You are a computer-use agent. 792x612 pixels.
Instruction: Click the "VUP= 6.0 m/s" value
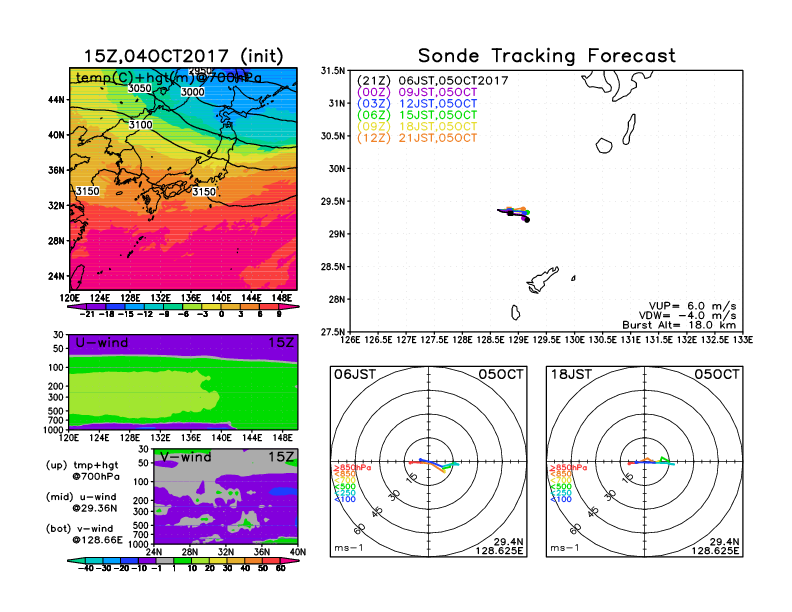click(692, 306)
